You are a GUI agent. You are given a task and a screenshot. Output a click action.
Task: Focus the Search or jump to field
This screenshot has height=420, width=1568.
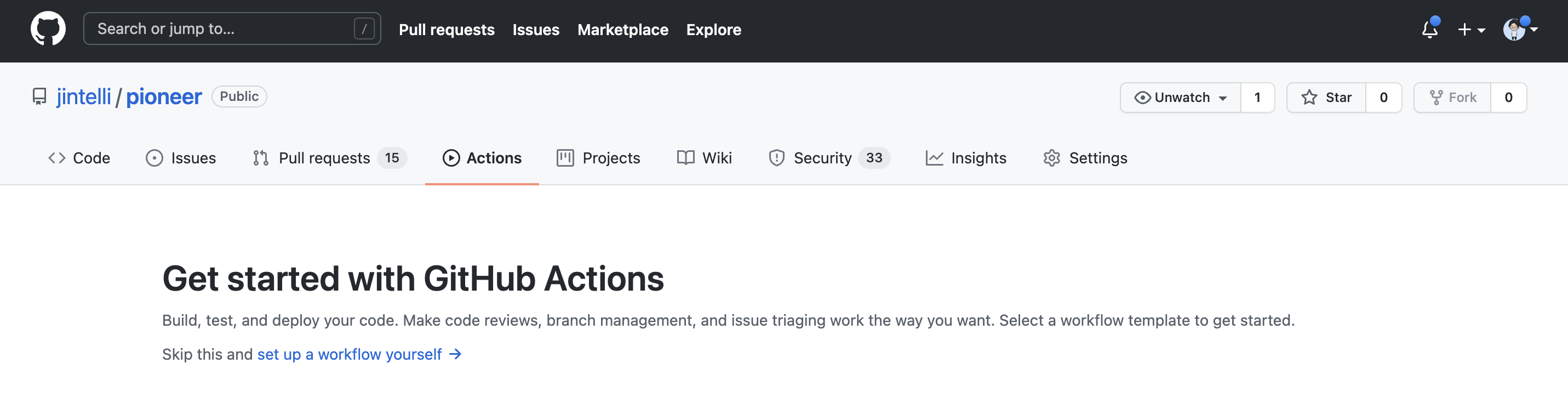point(232,29)
